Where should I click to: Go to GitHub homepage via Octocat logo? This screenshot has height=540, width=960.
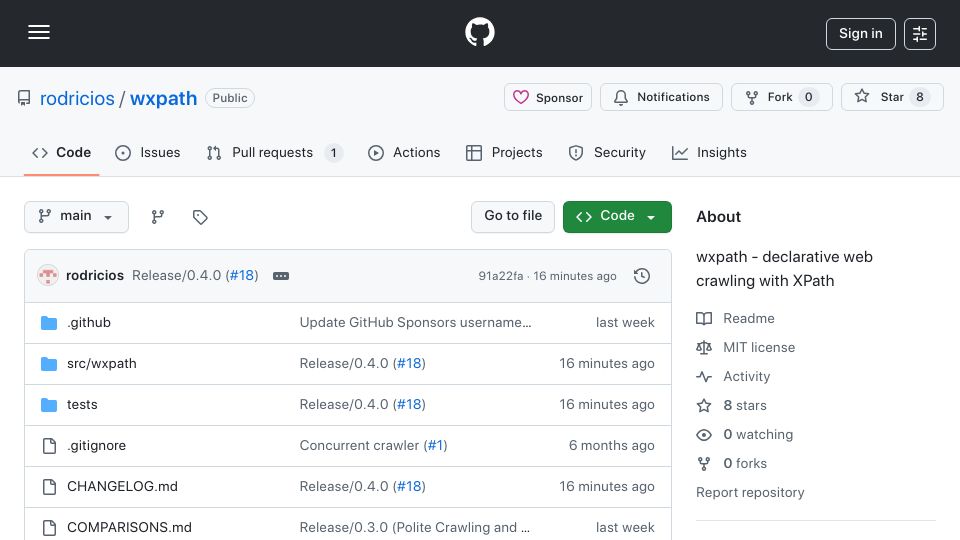(x=479, y=32)
